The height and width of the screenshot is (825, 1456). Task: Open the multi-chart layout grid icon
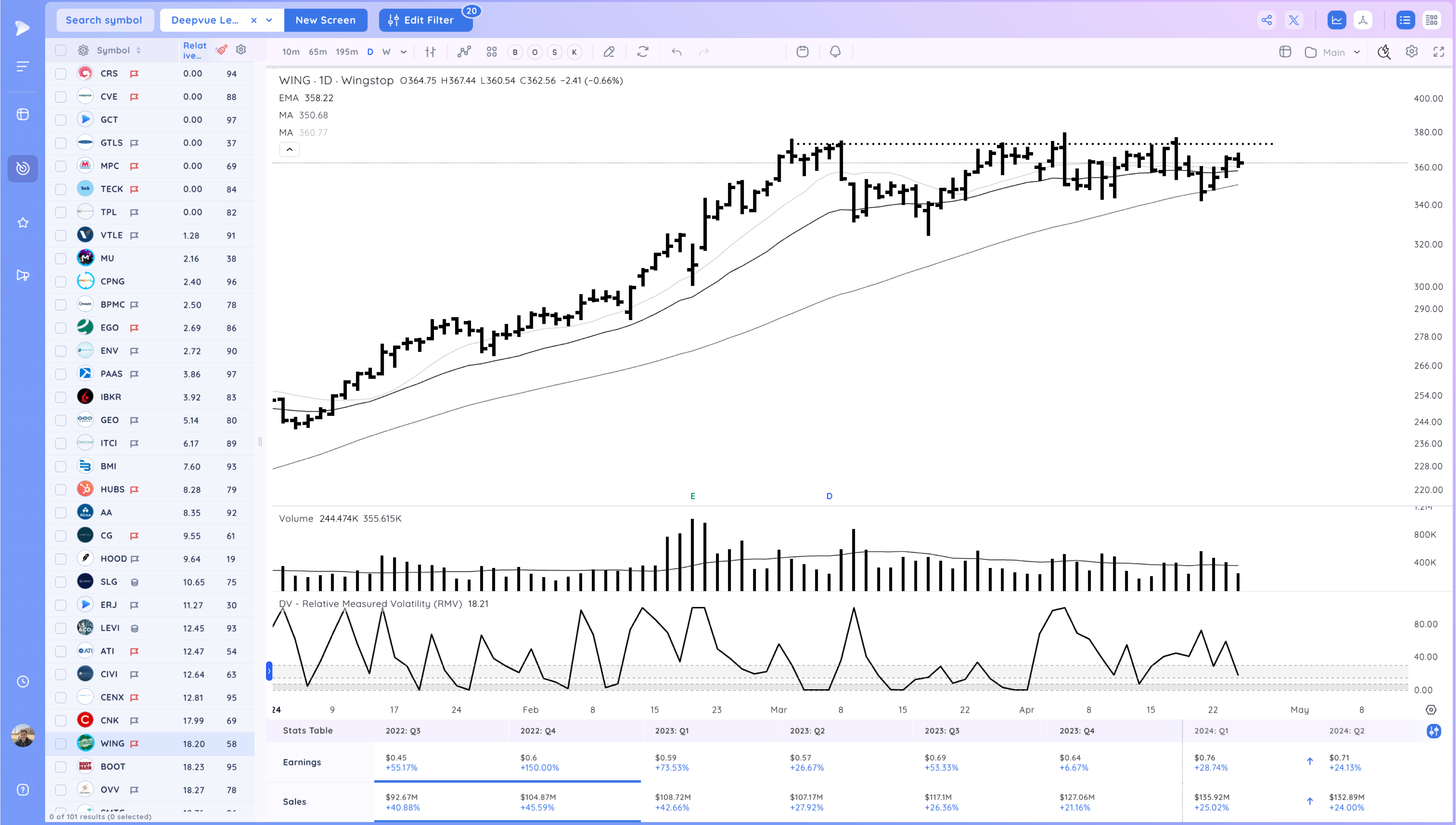tap(491, 52)
